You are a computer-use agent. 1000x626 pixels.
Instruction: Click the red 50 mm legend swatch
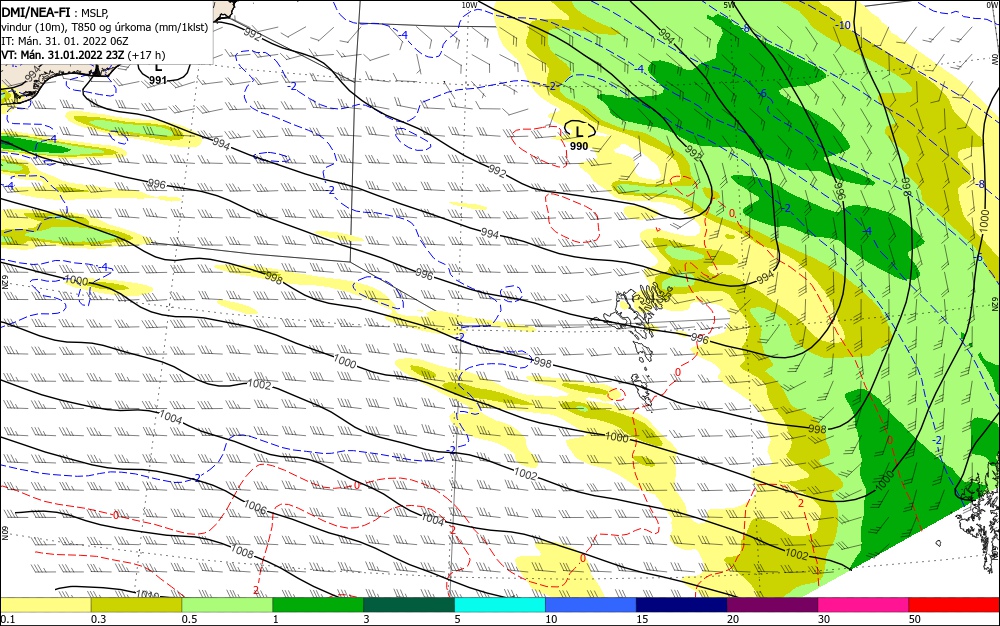click(x=954, y=605)
